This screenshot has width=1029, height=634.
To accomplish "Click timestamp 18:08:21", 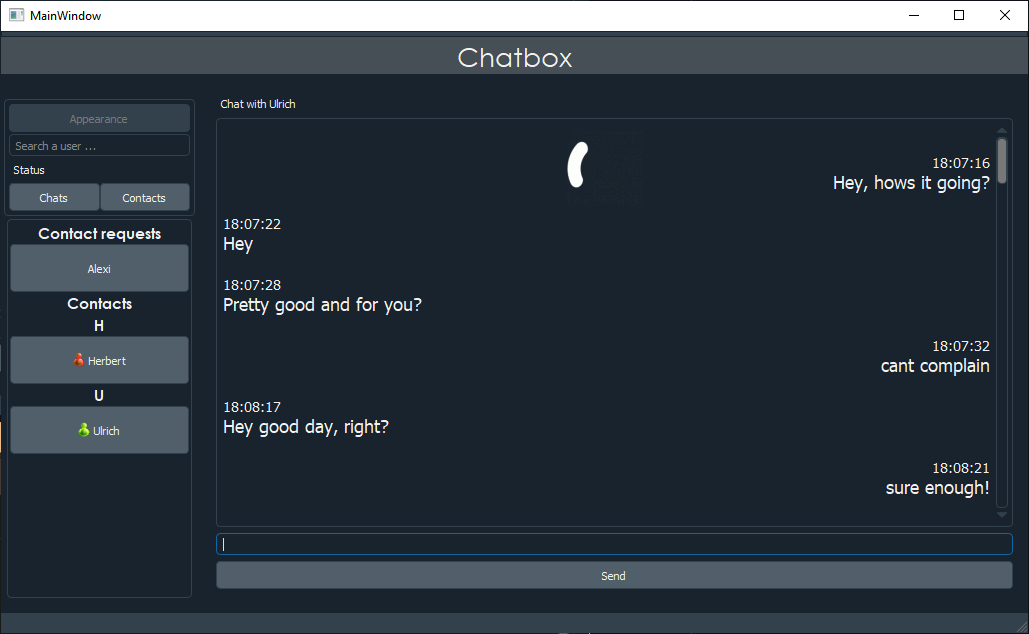I will pos(961,469).
